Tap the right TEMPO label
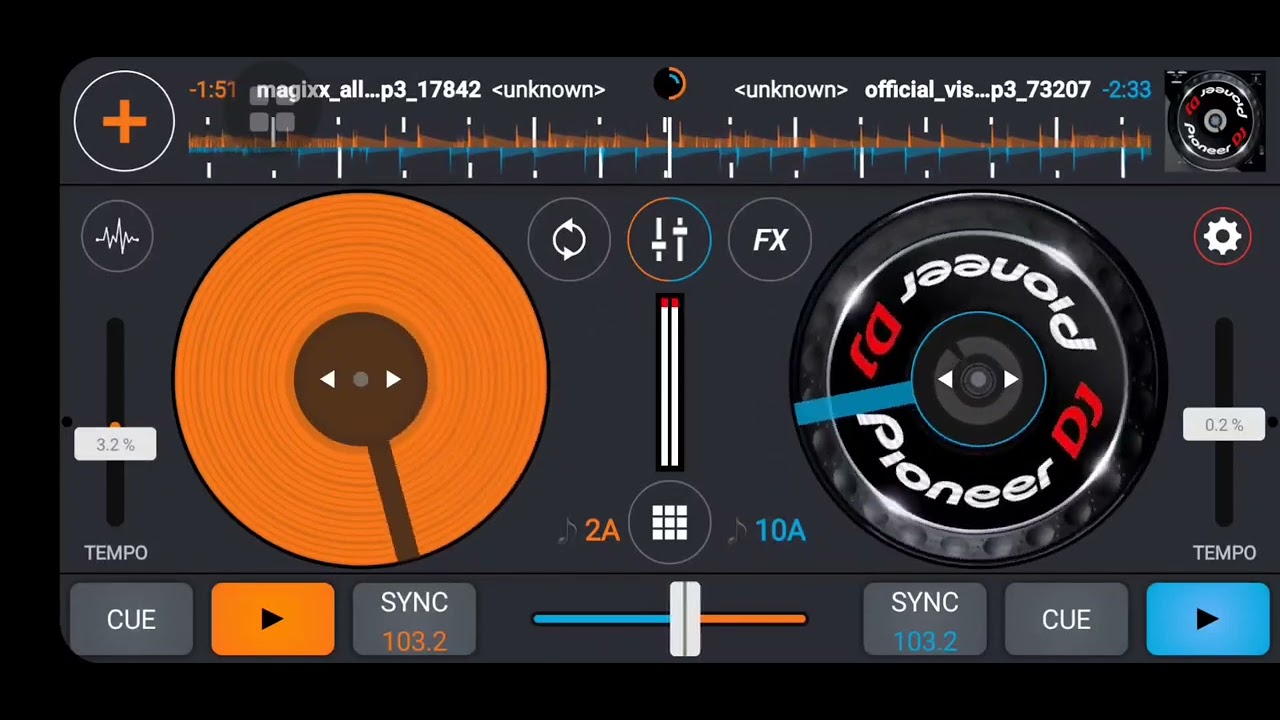1280x720 pixels. click(x=1224, y=553)
